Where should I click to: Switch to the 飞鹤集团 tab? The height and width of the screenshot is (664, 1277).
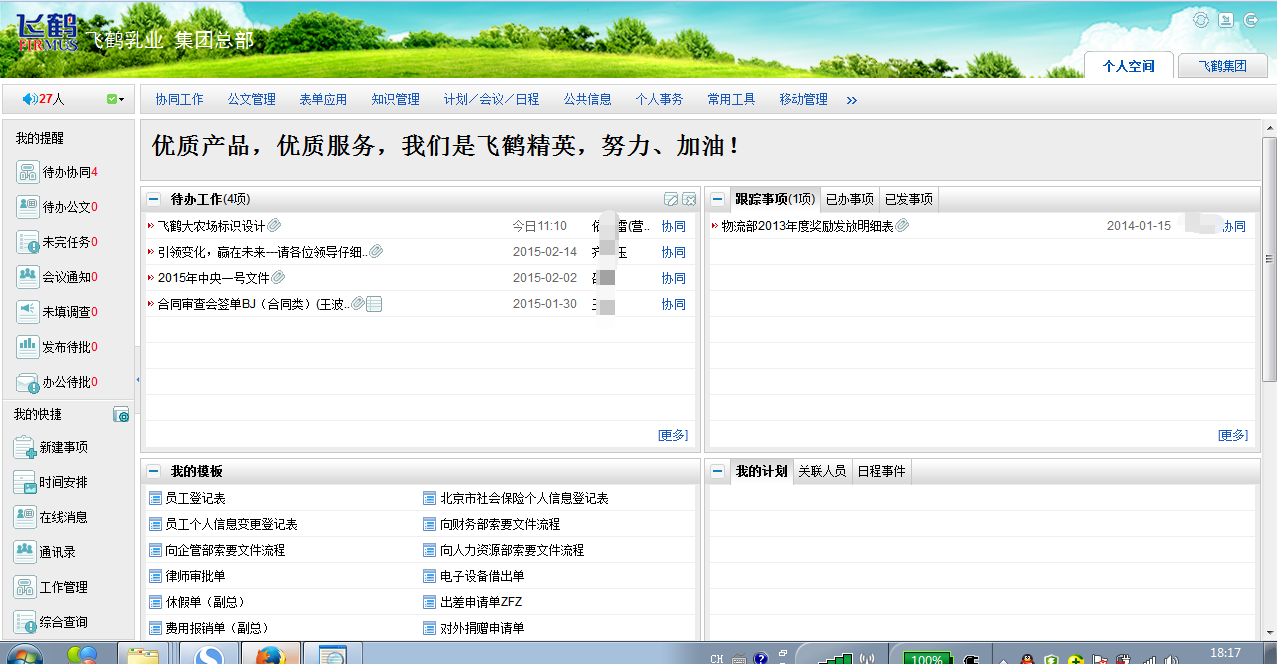point(1223,66)
